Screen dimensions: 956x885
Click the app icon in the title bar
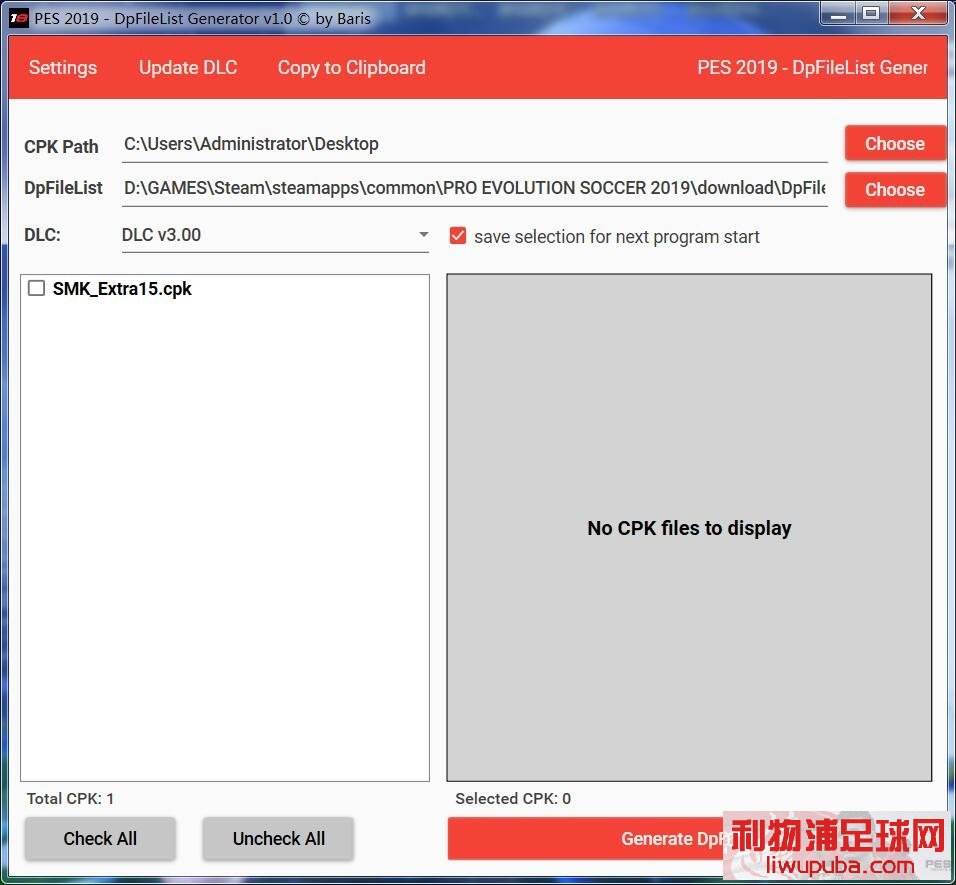(19, 18)
